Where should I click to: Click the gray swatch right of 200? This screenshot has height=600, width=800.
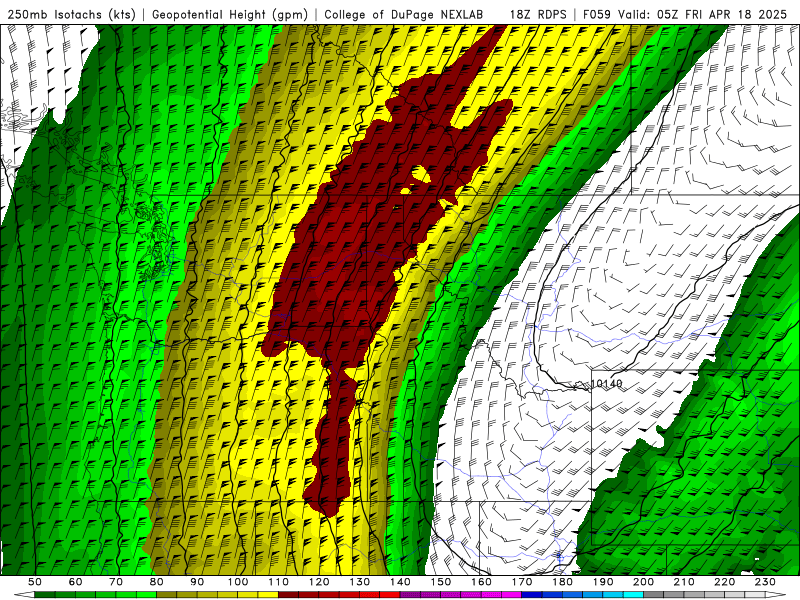654,595
